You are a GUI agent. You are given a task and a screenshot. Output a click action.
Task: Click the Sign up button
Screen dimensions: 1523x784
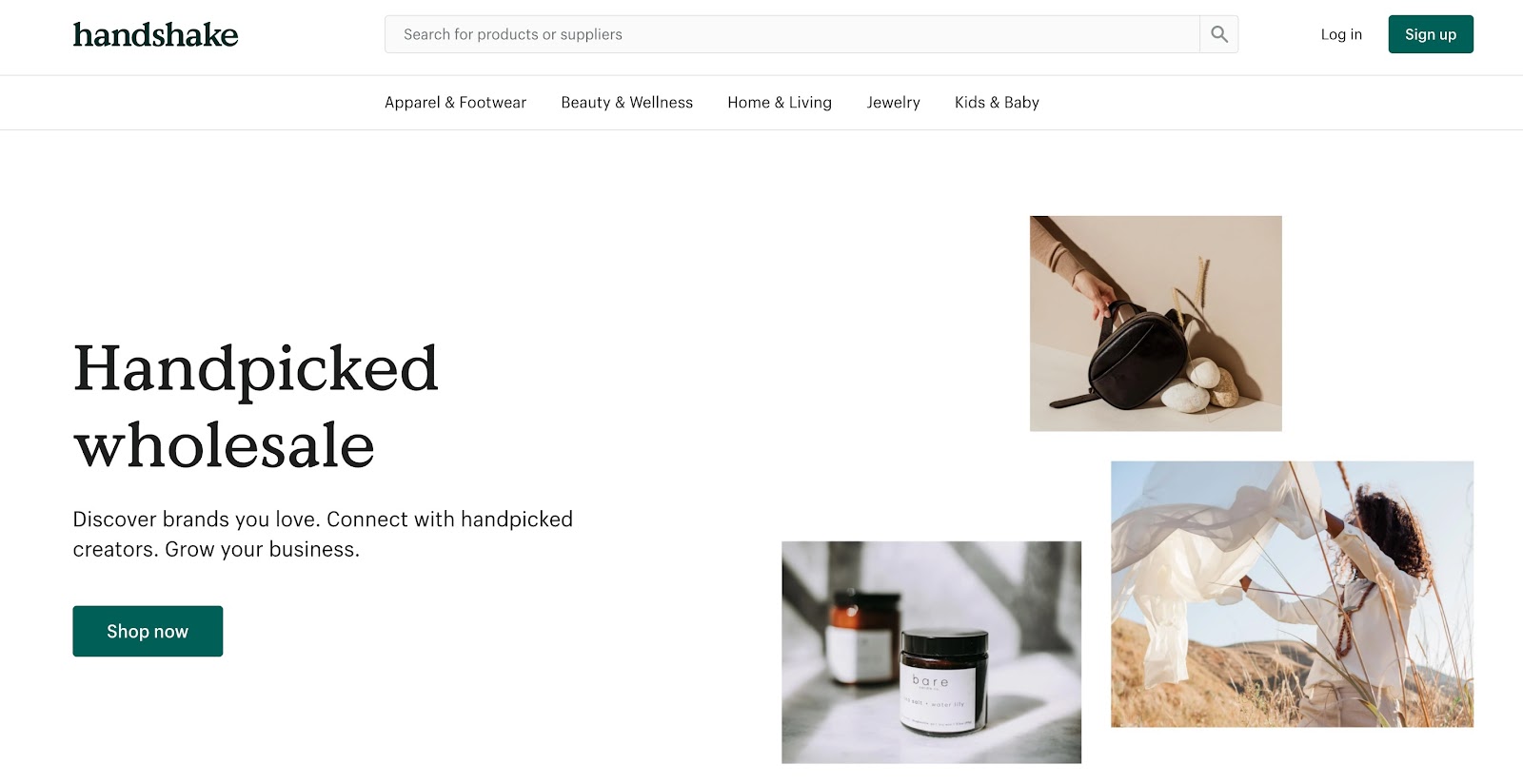tap(1431, 34)
